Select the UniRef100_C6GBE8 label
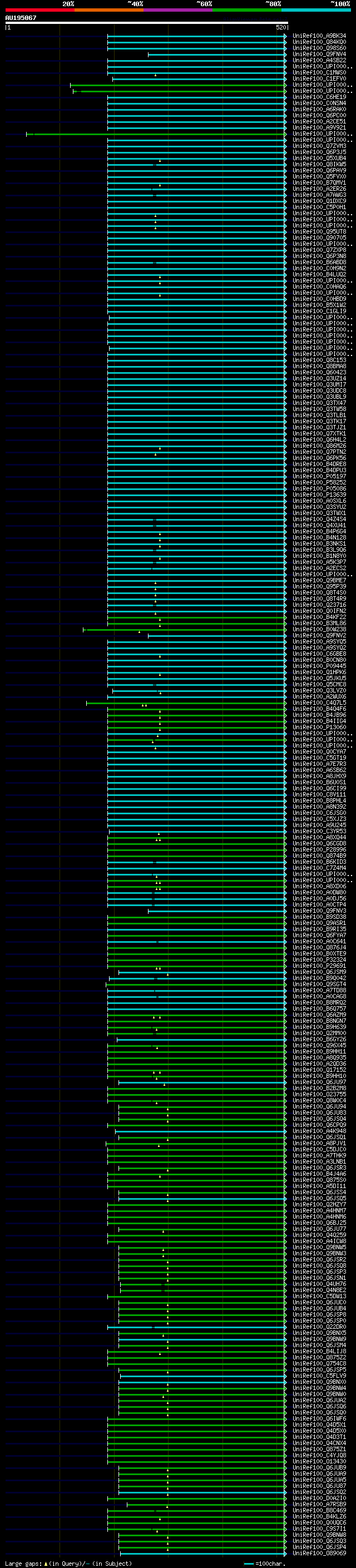The width and height of the screenshot is (356, 1568). [x=319, y=654]
